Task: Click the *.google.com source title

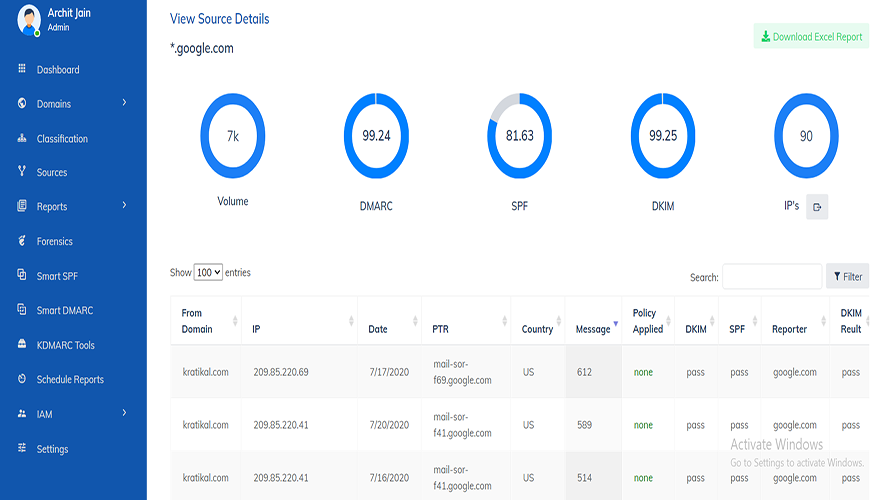Action: [201, 48]
